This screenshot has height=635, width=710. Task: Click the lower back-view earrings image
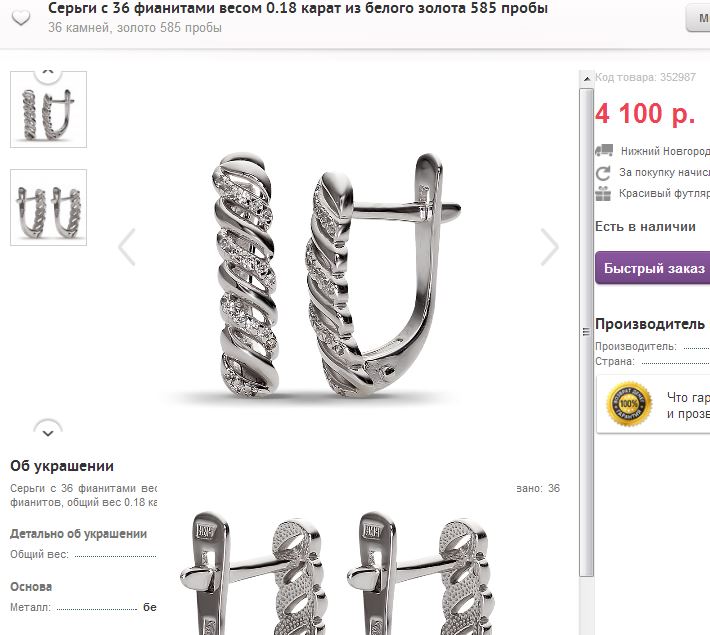coord(337,573)
